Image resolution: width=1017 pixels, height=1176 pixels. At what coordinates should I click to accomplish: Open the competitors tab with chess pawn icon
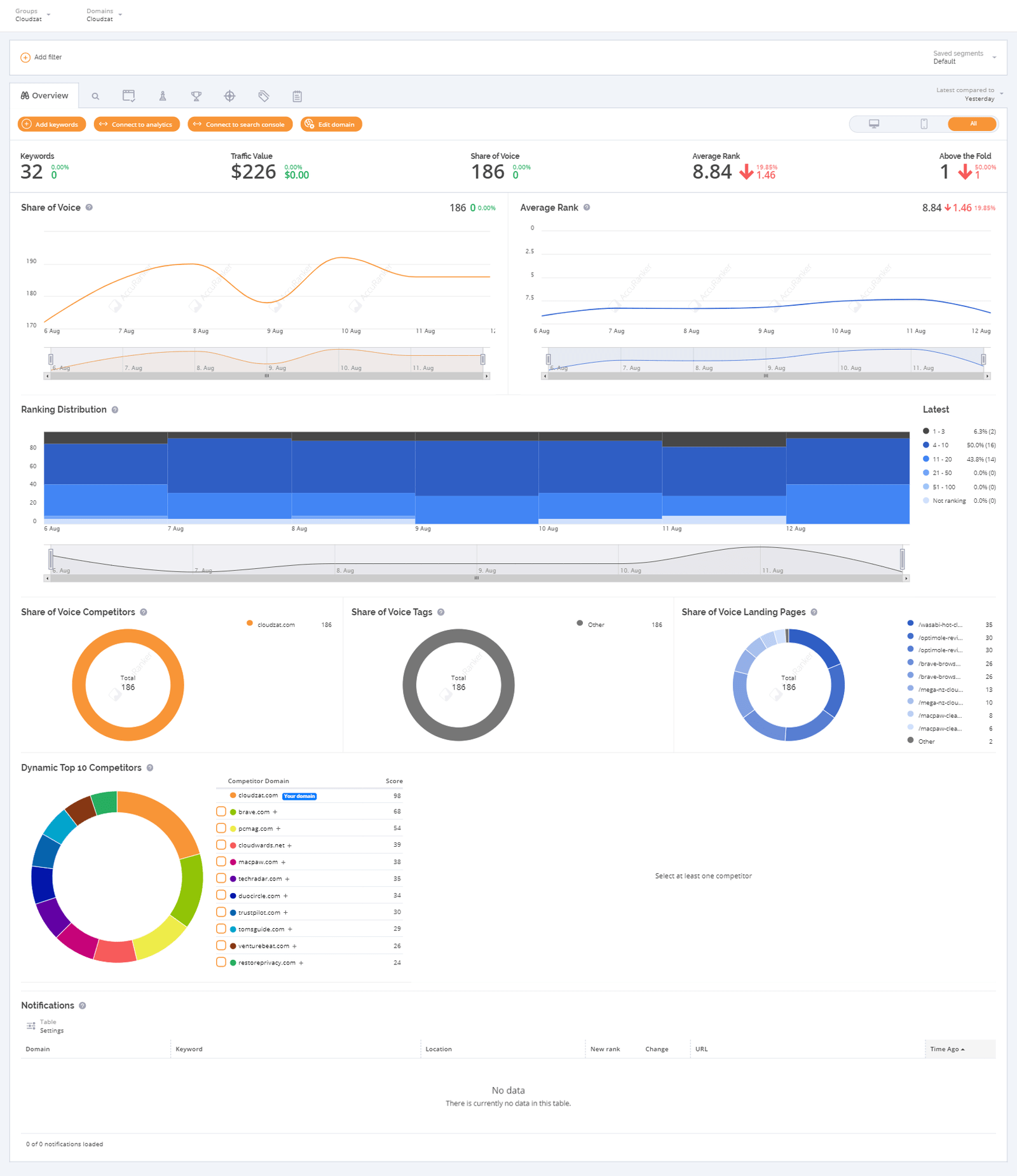(x=163, y=96)
